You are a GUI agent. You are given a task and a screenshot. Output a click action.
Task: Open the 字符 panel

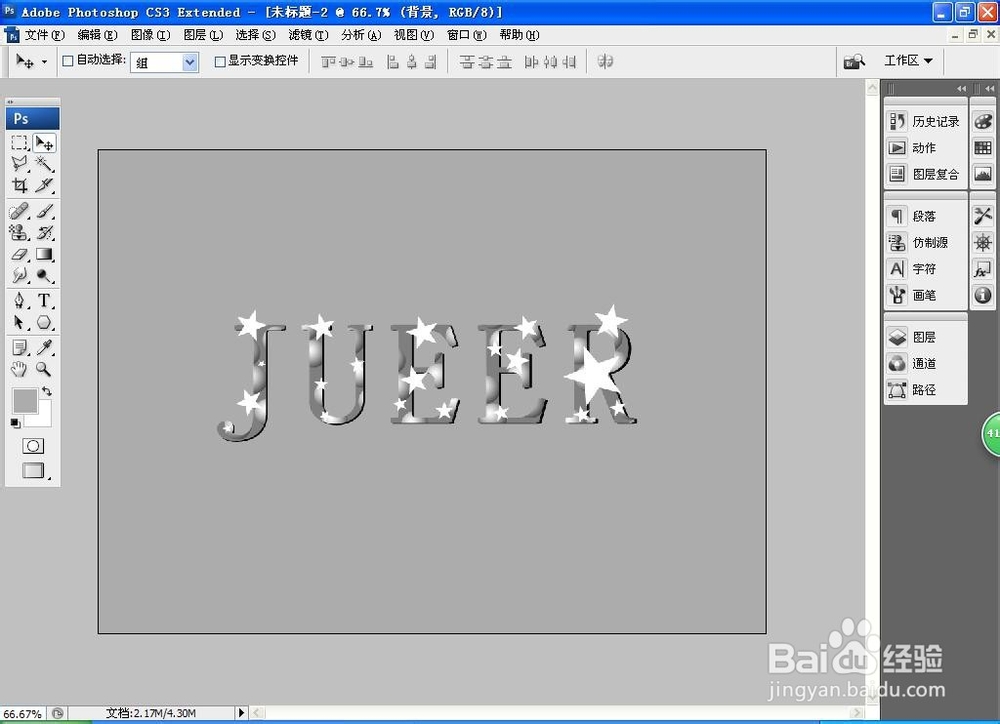(925, 269)
